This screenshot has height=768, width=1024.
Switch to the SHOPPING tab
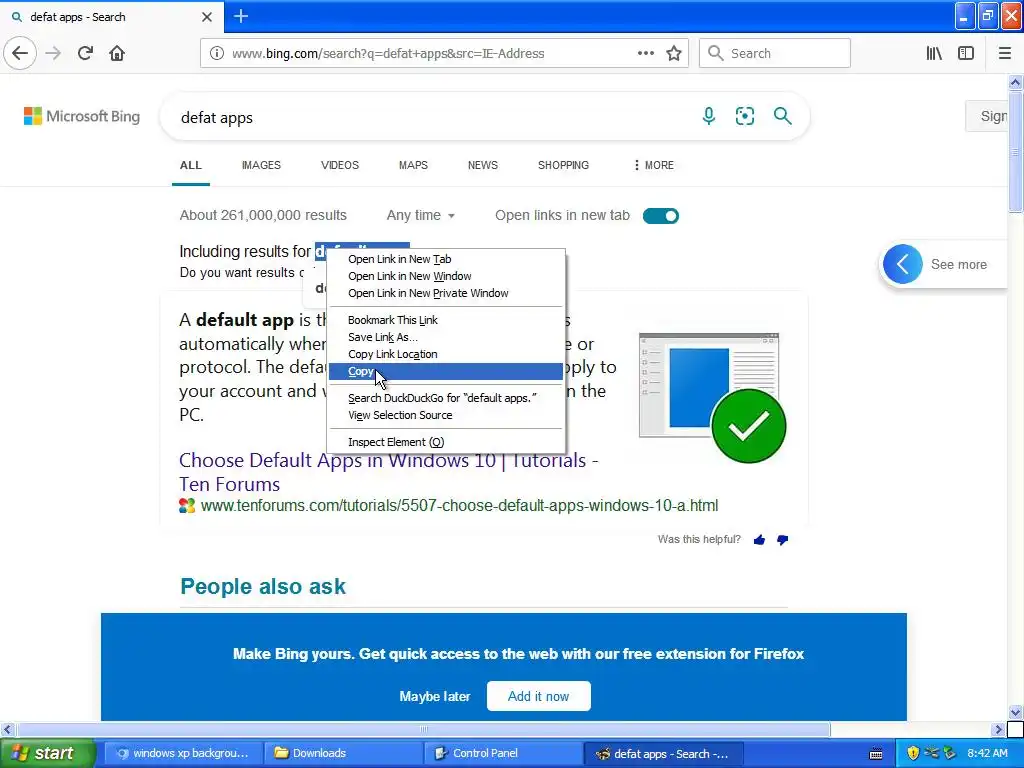click(x=563, y=165)
